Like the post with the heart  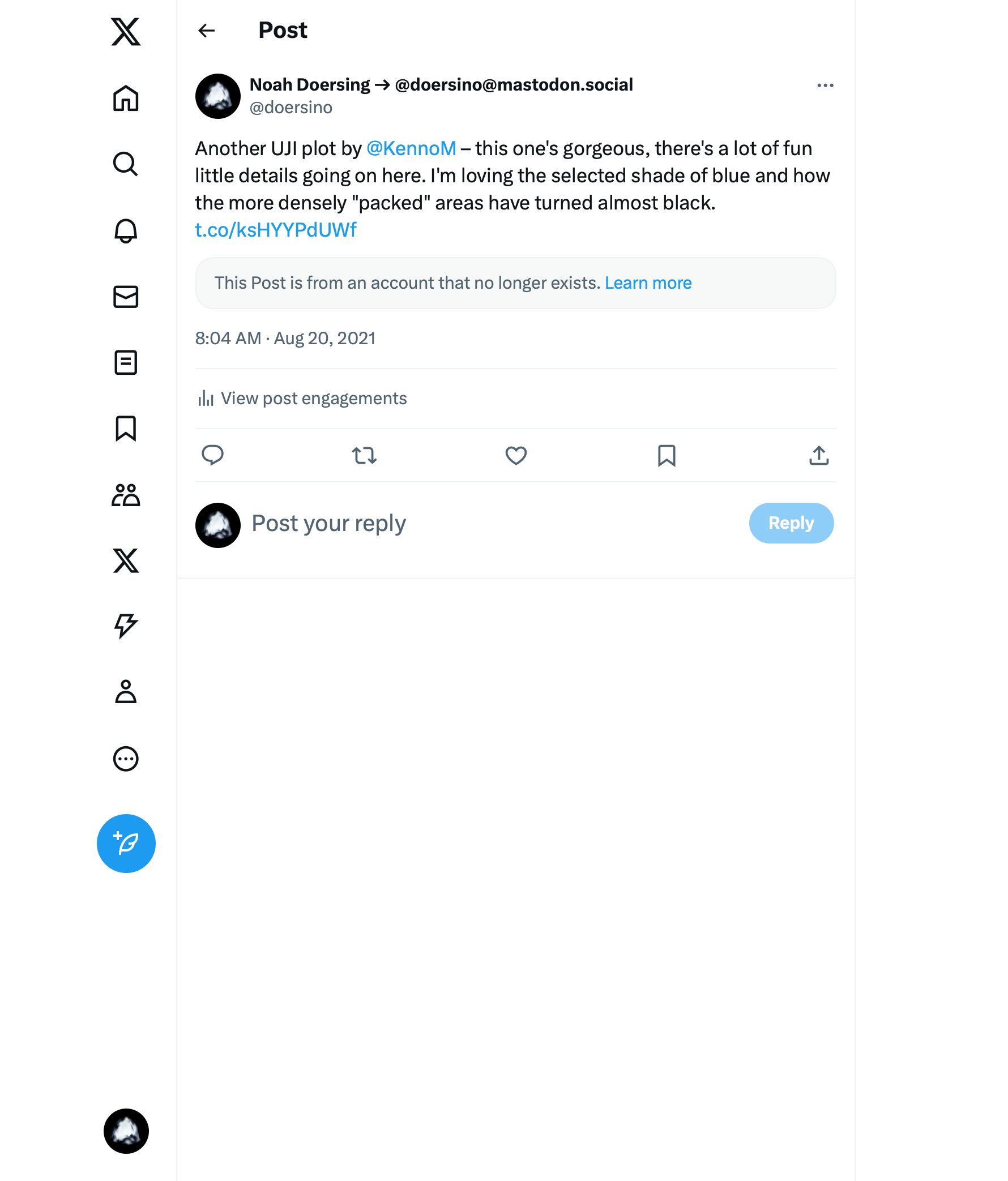point(516,455)
